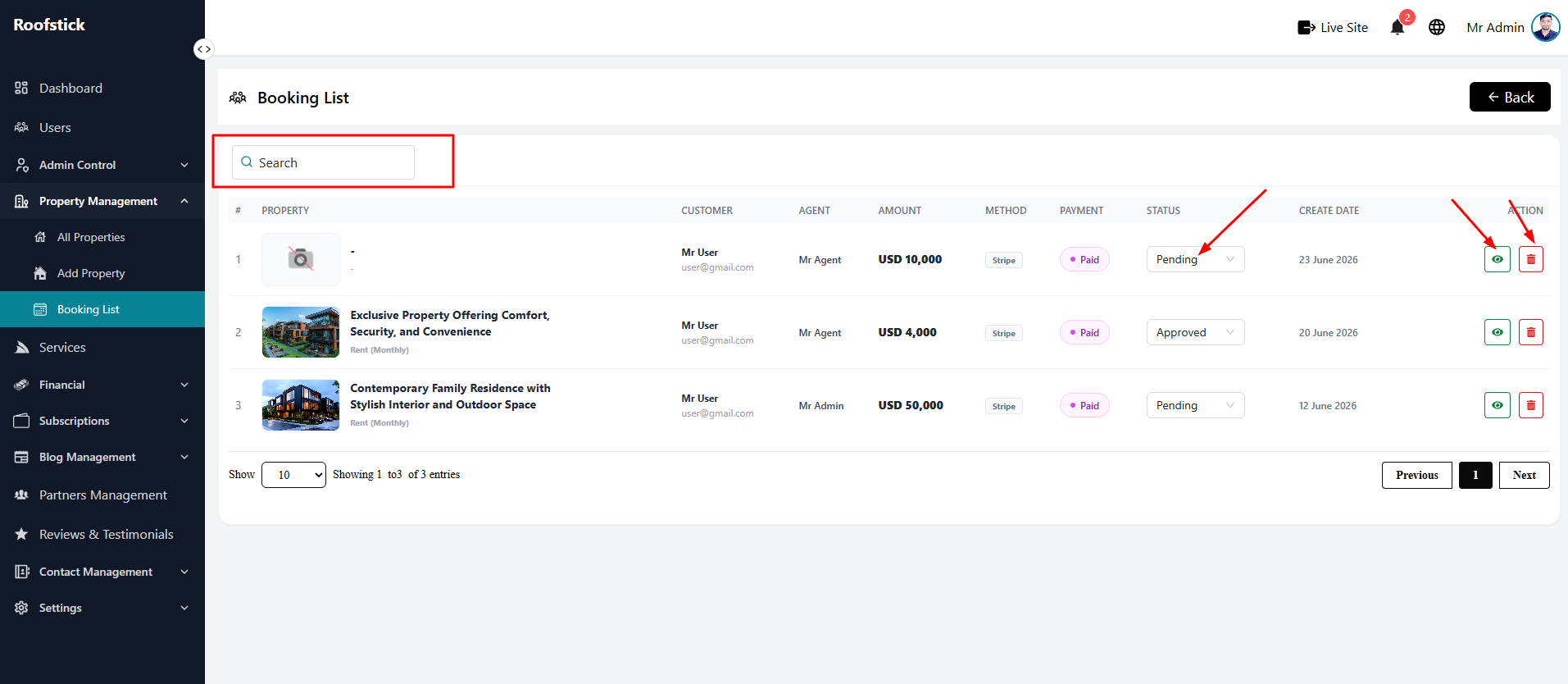
Task: Open the Show entries count dropdown
Action: coord(293,475)
